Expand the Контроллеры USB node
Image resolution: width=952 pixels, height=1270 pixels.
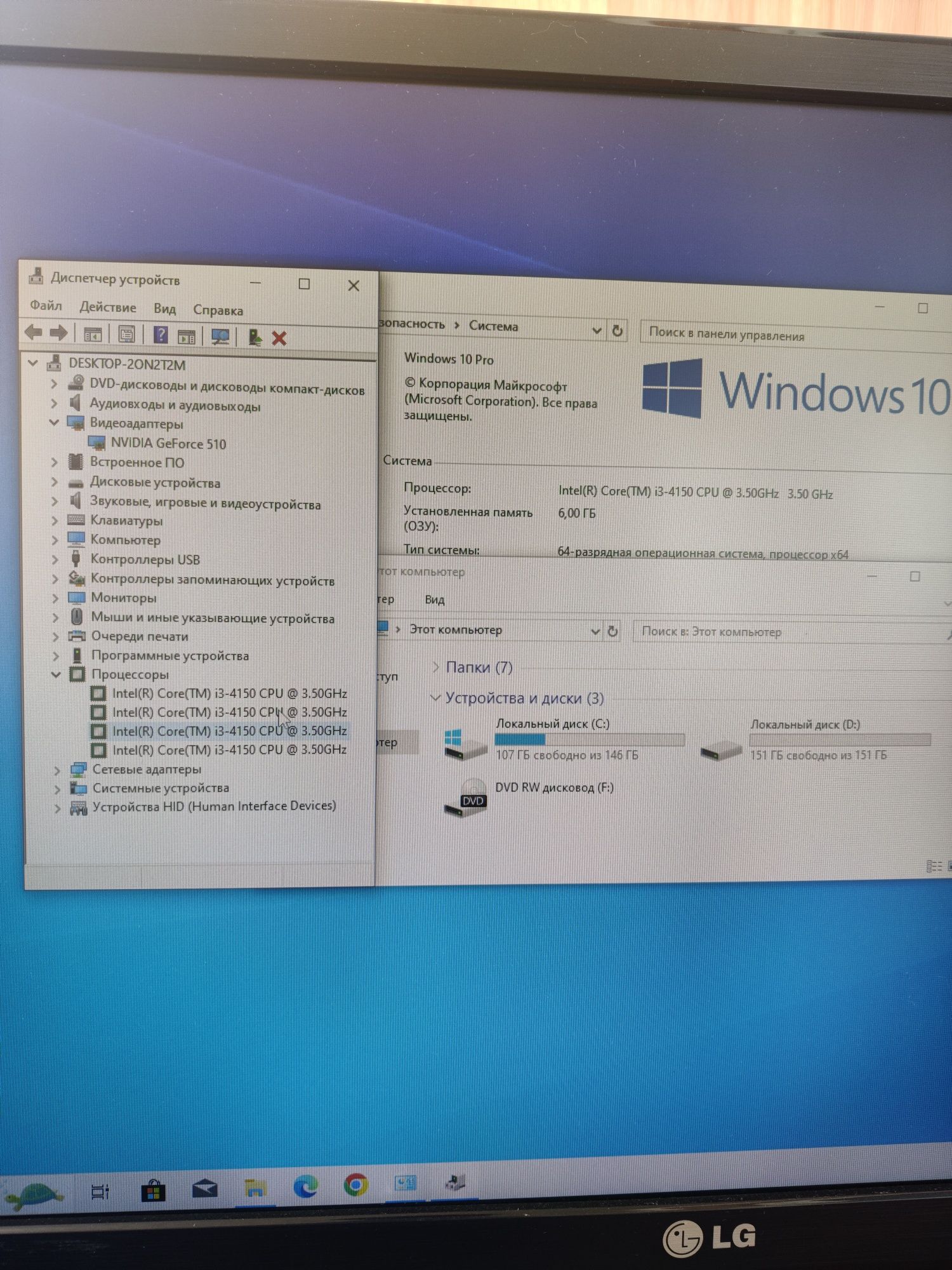pyautogui.click(x=55, y=559)
